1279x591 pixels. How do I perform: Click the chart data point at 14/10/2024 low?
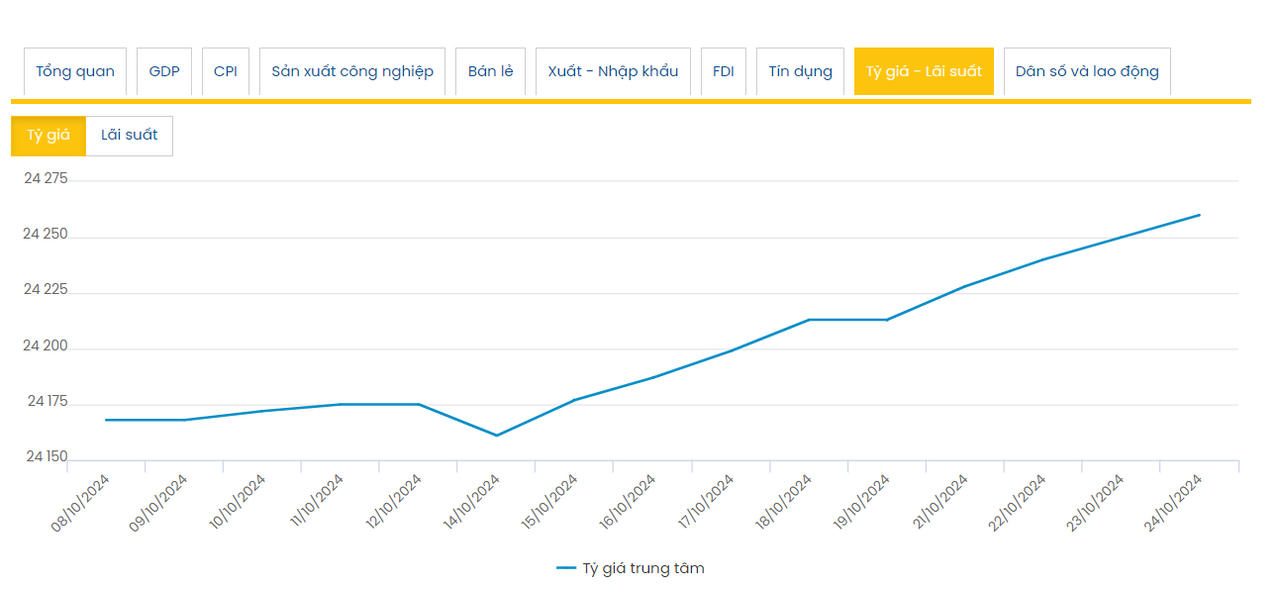click(x=496, y=435)
